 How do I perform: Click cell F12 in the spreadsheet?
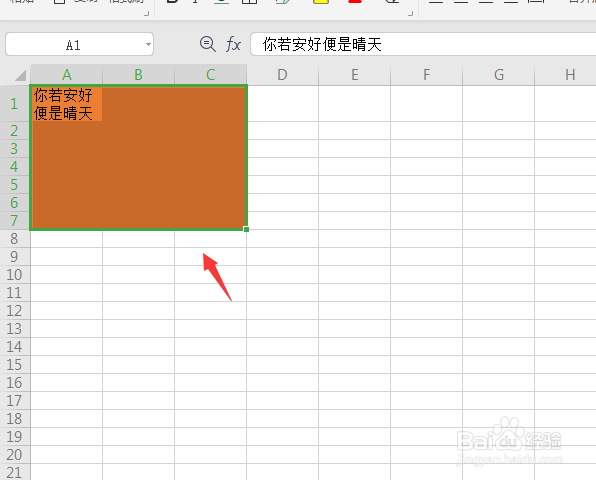pyautogui.click(x=426, y=311)
